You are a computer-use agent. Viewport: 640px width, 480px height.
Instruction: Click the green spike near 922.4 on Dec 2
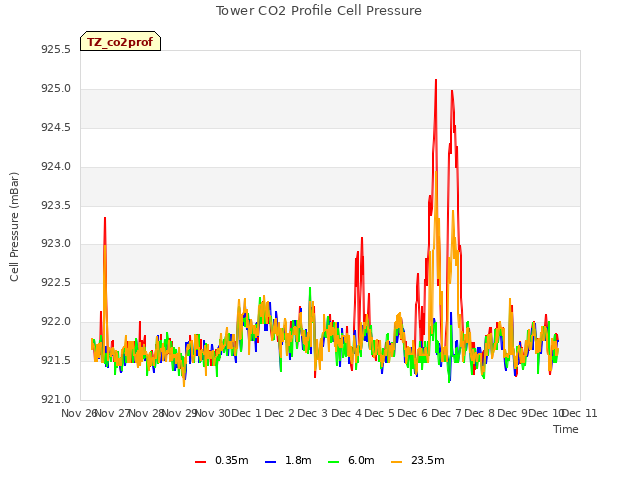coord(310,288)
